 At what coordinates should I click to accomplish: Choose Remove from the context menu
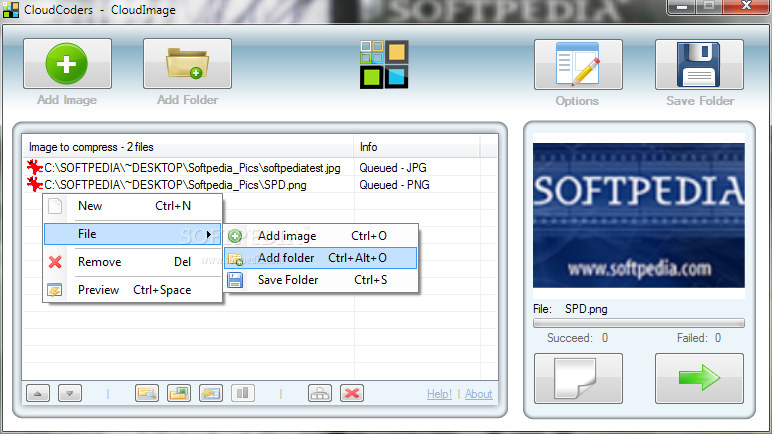click(132, 262)
